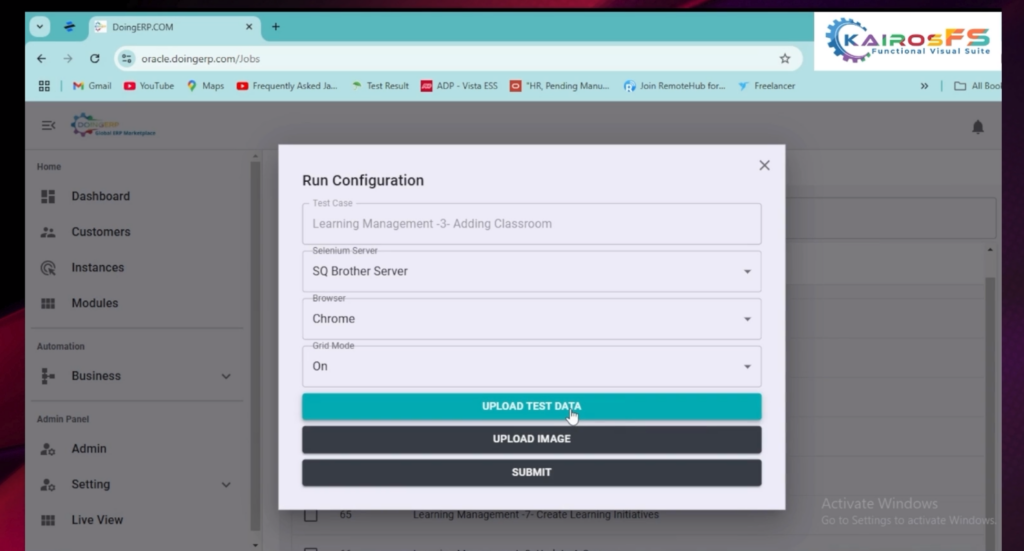This screenshot has height=551, width=1024.
Task: Submit the run configuration
Action: pyautogui.click(x=531, y=472)
